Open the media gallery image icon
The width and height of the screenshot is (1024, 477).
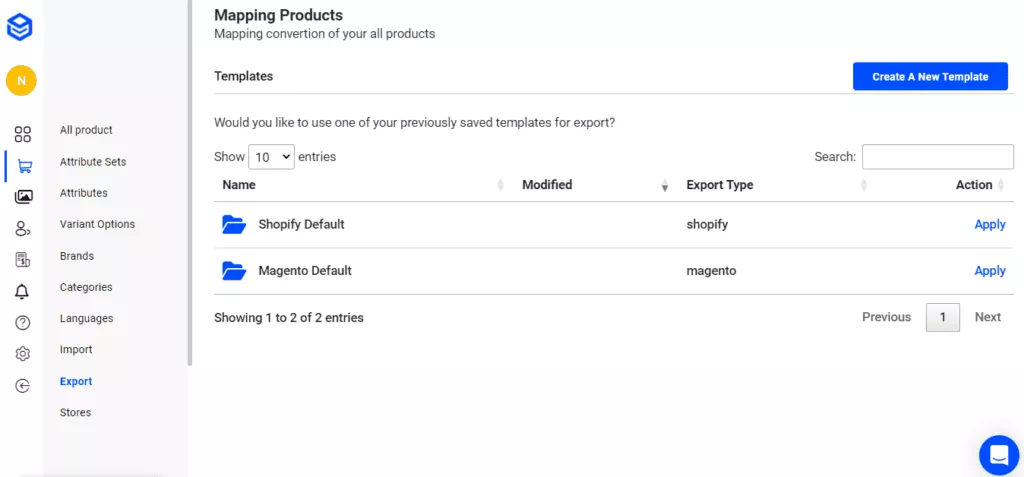click(x=23, y=197)
